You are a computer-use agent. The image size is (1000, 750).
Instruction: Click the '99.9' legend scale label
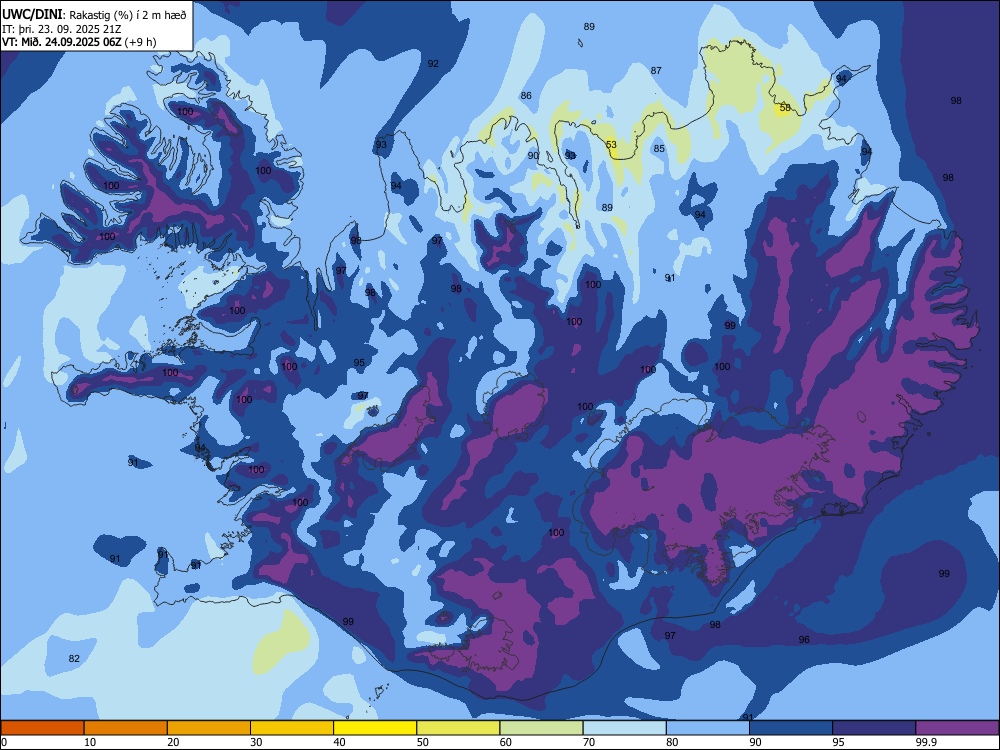pyautogui.click(x=925, y=742)
